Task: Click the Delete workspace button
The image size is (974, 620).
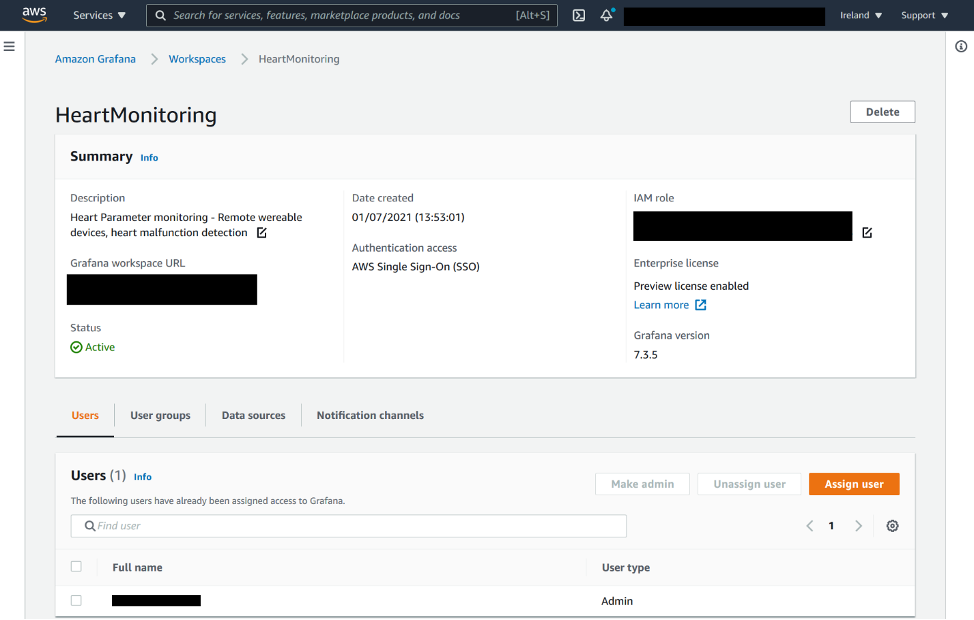Action: 883,112
